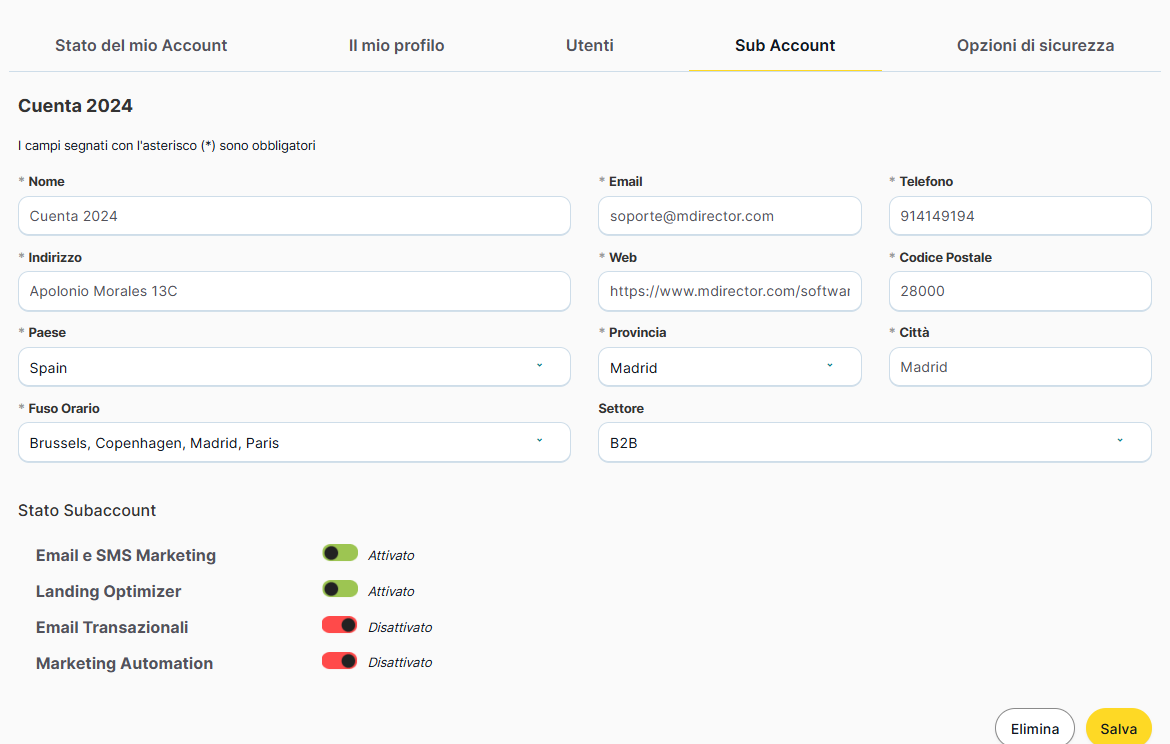The width and height of the screenshot is (1170, 744).
Task: Expand the Provincia dropdown
Action: pos(729,367)
